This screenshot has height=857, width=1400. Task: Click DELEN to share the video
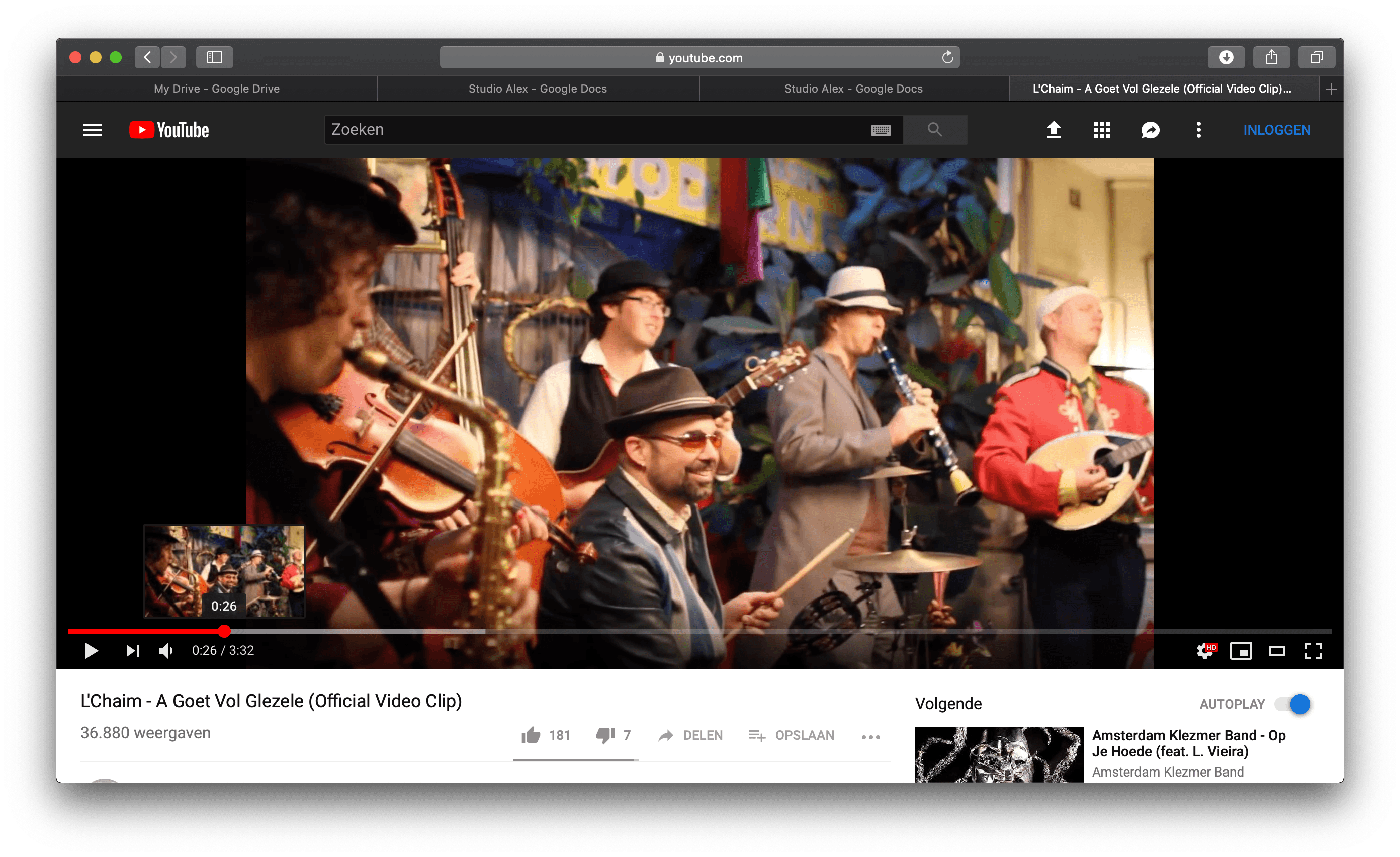[x=691, y=735]
